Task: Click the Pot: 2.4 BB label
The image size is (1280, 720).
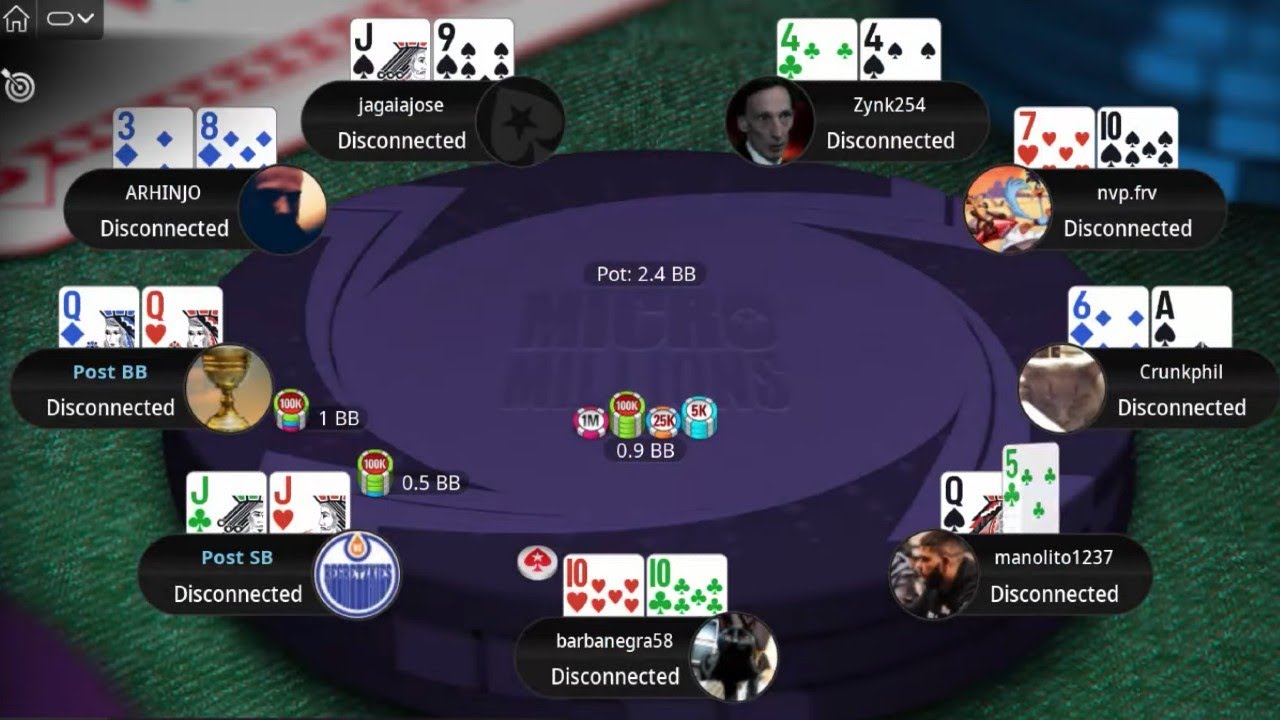Action: pos(645,273)
